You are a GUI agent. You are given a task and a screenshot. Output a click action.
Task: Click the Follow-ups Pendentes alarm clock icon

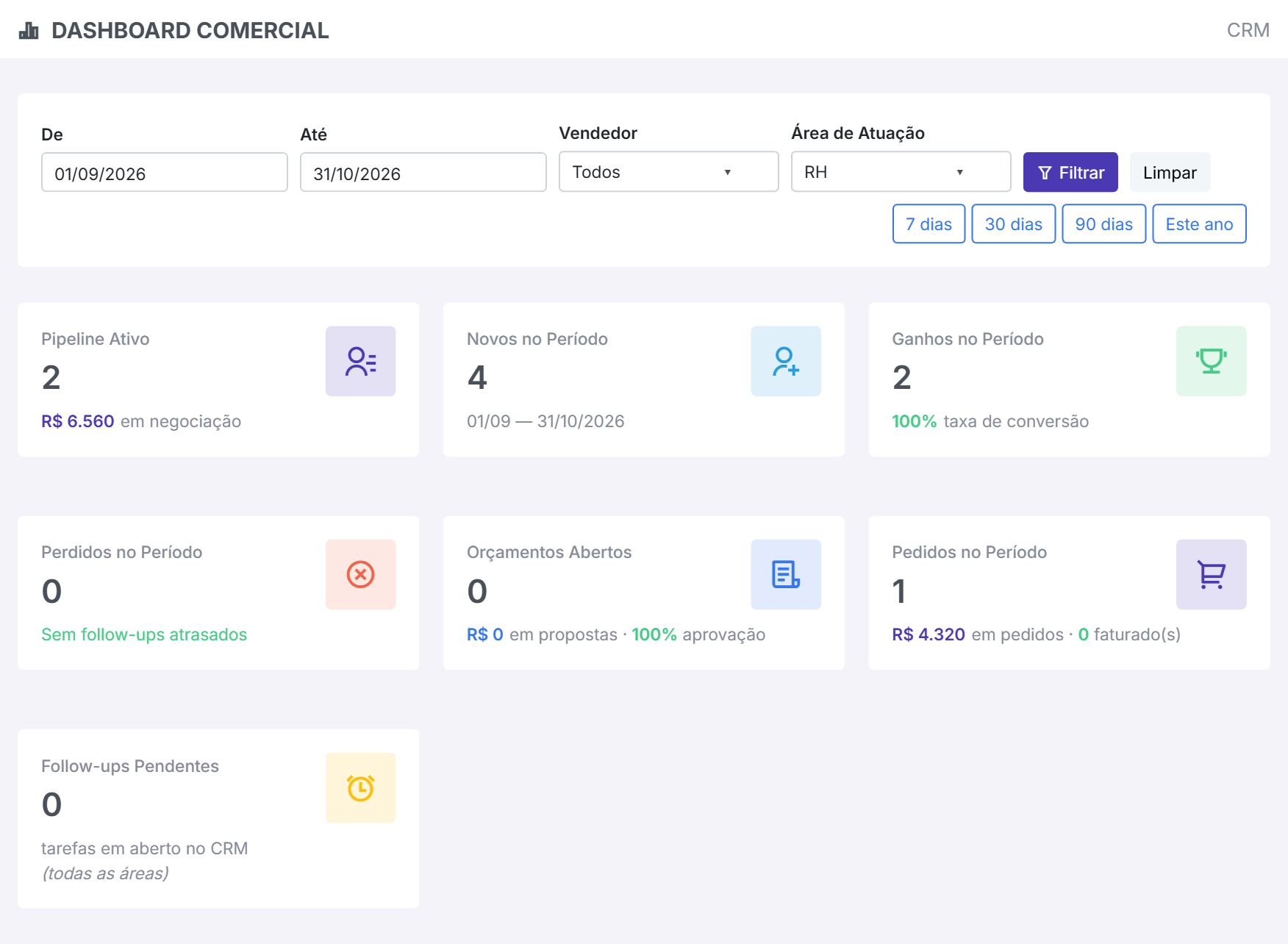coord(360,787)
